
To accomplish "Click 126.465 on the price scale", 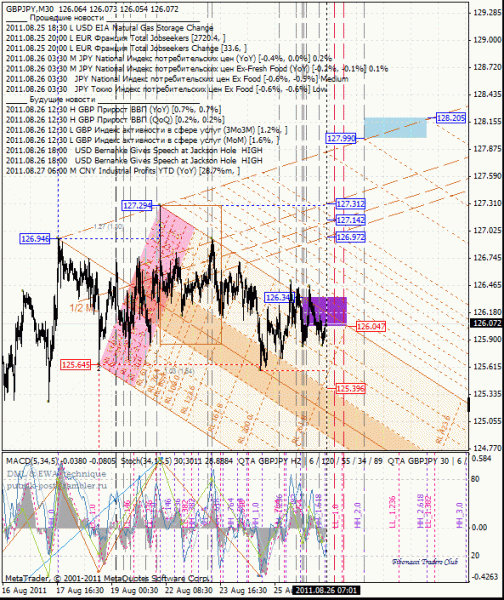I will [x=487, y=285].
